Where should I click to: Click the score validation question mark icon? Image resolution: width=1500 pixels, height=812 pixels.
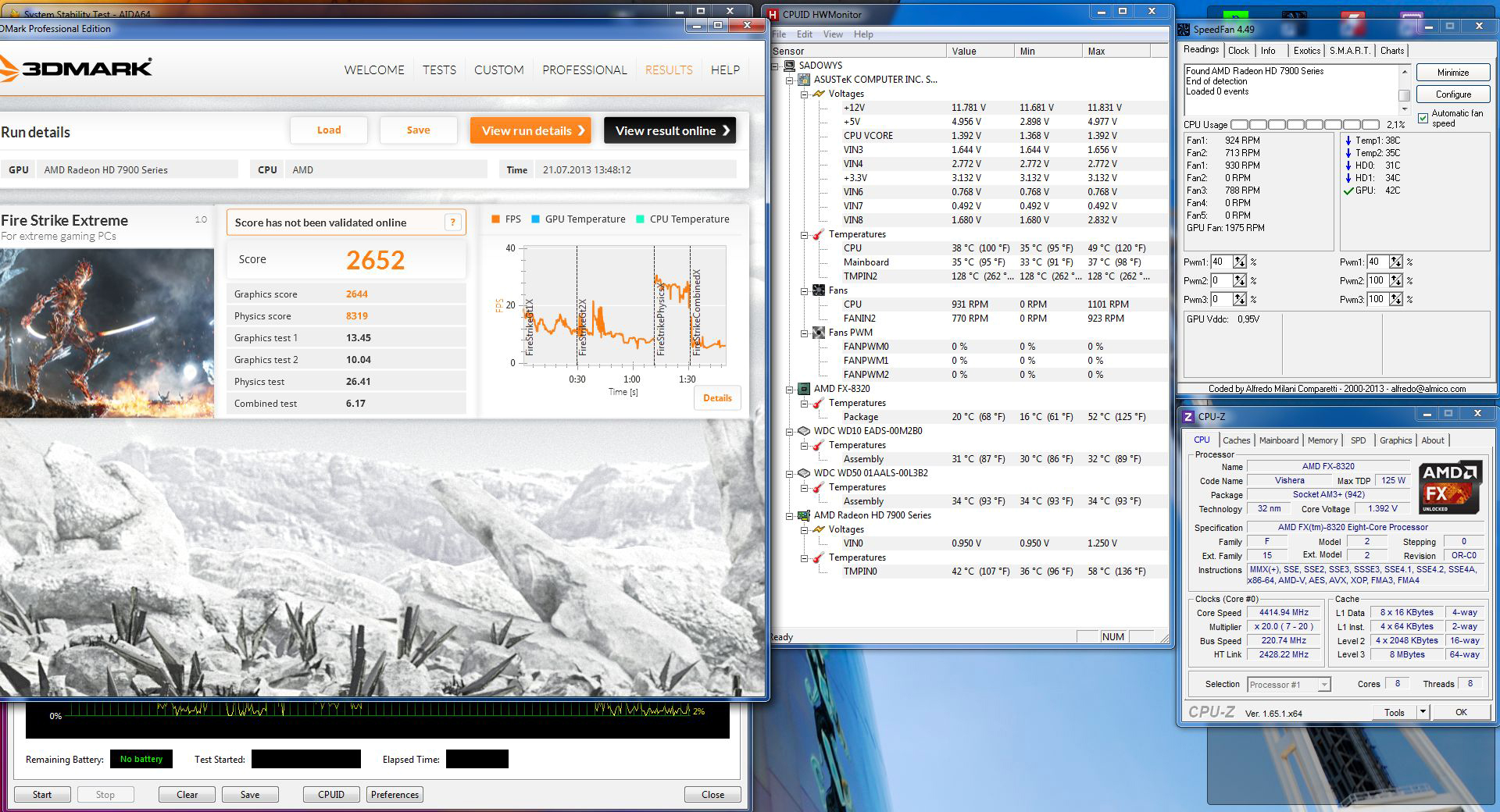pos(452,223)
